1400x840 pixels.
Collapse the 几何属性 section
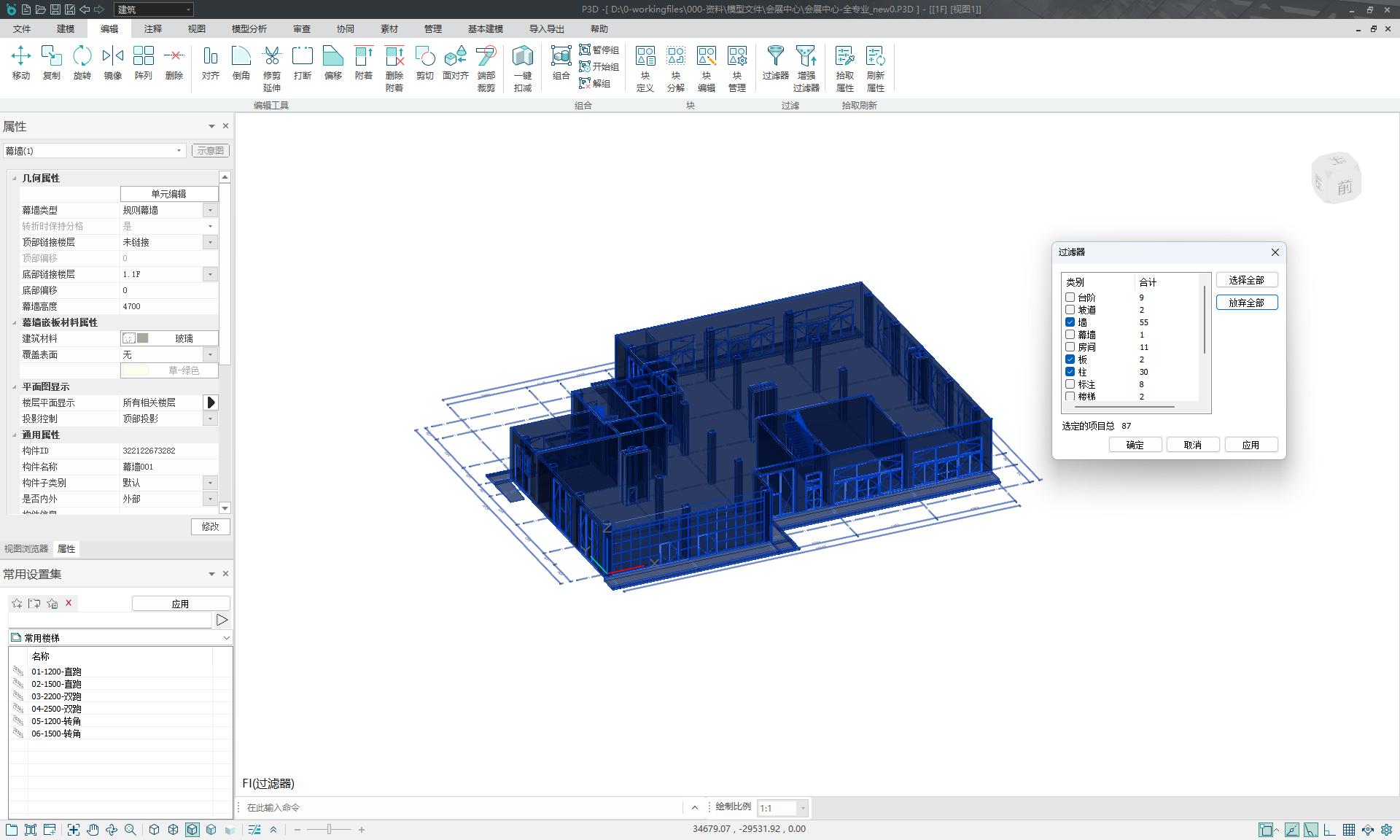(x=15, y=178)
